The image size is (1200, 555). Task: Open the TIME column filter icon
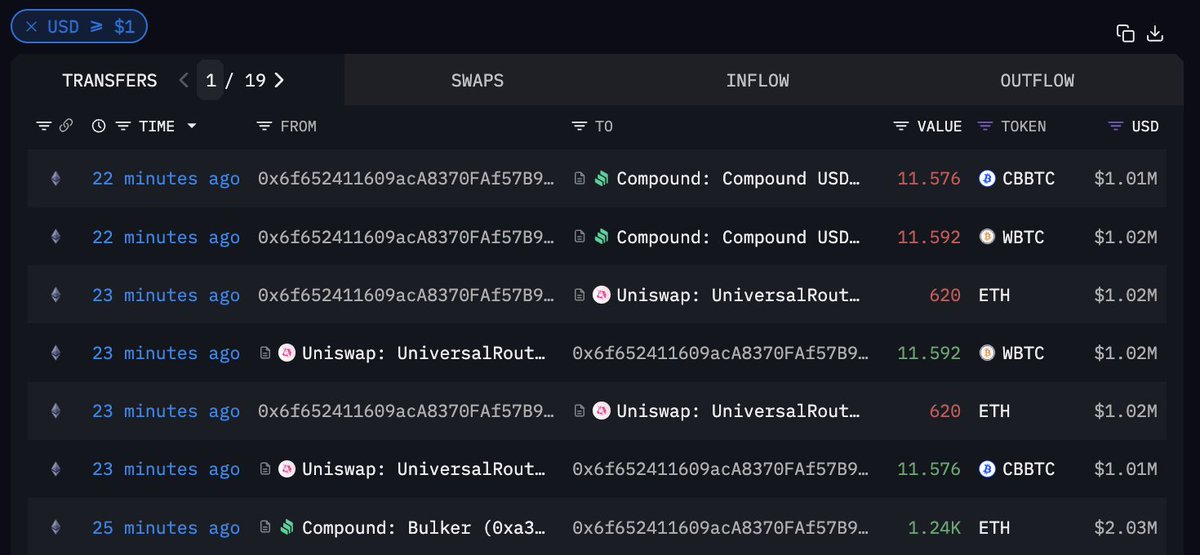tap(123, 126)
